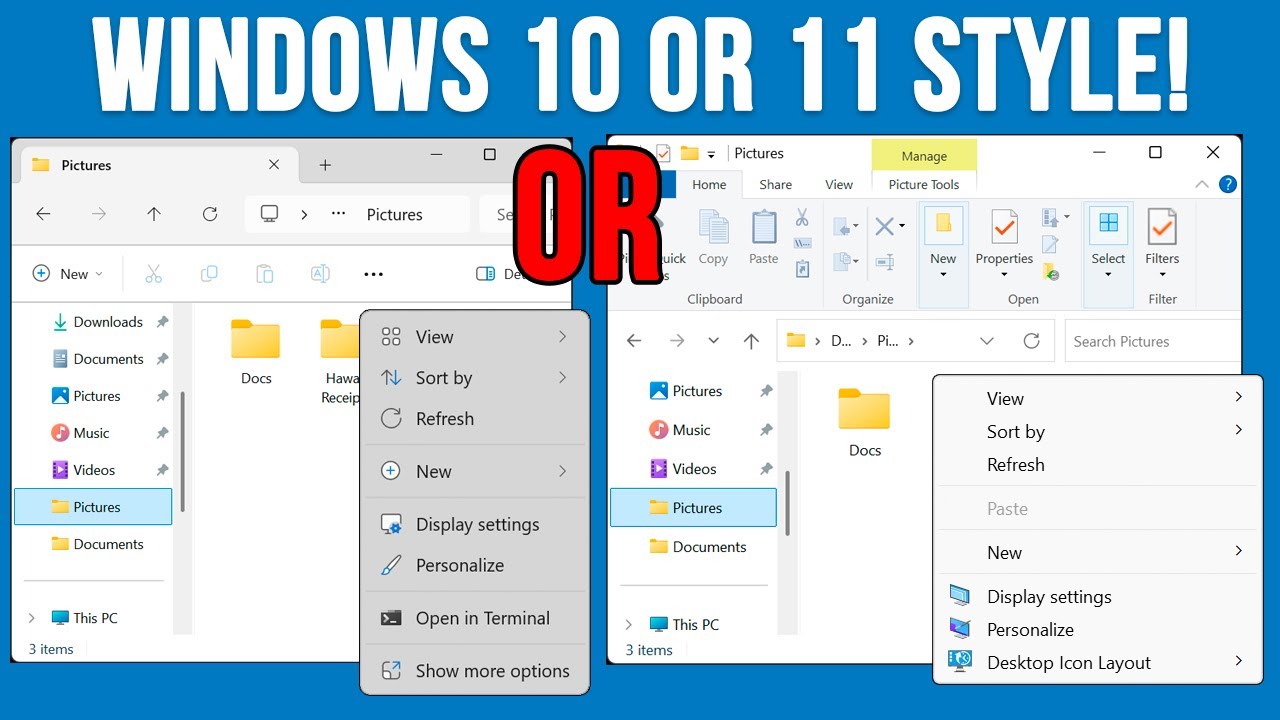Click Refresh icon in Windows 11 address bar
1280x720 pixels.
(x=210, y=214)
